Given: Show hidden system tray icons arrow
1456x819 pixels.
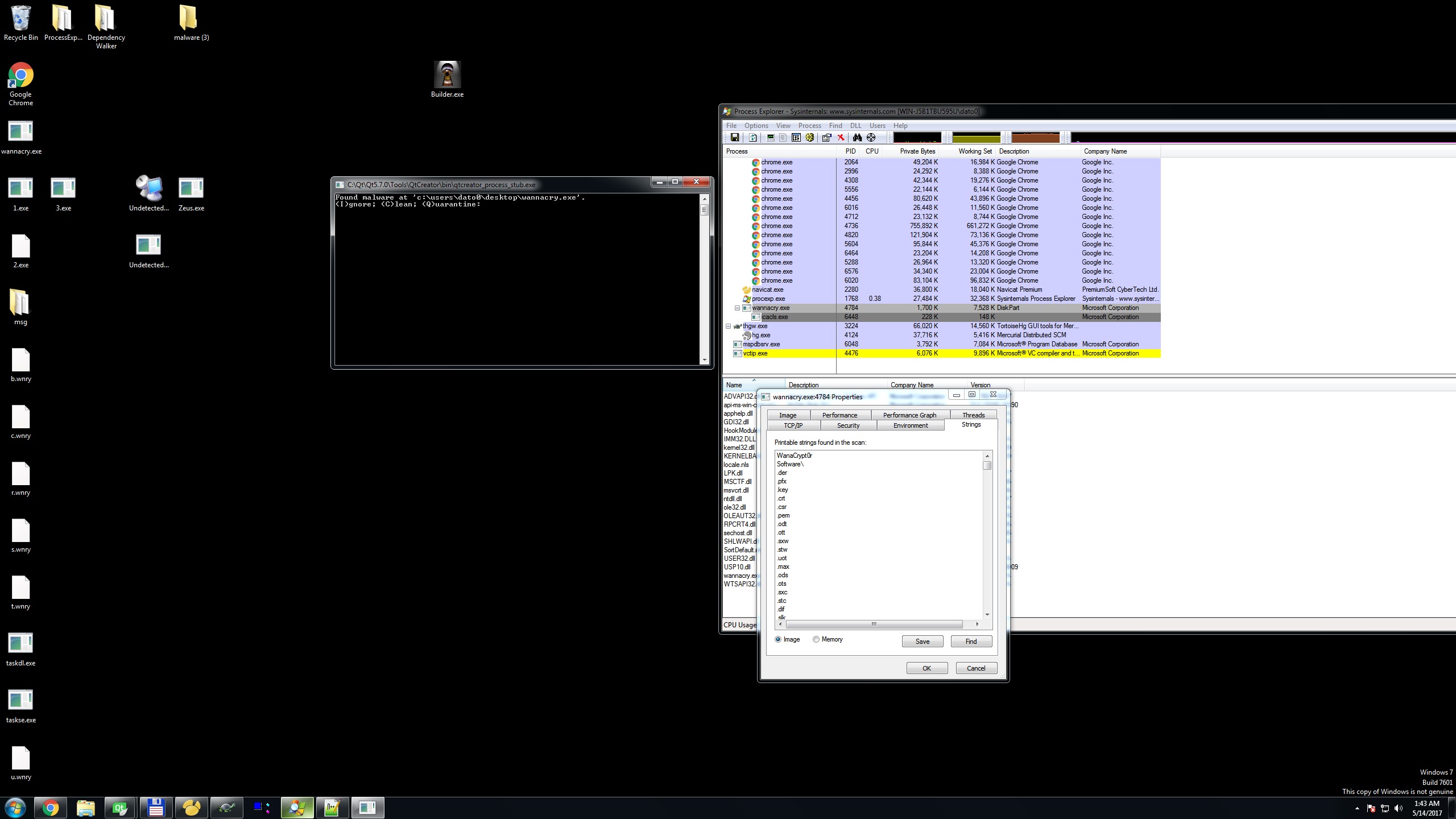Looking at the screenshot, I should coord(1357,808).
